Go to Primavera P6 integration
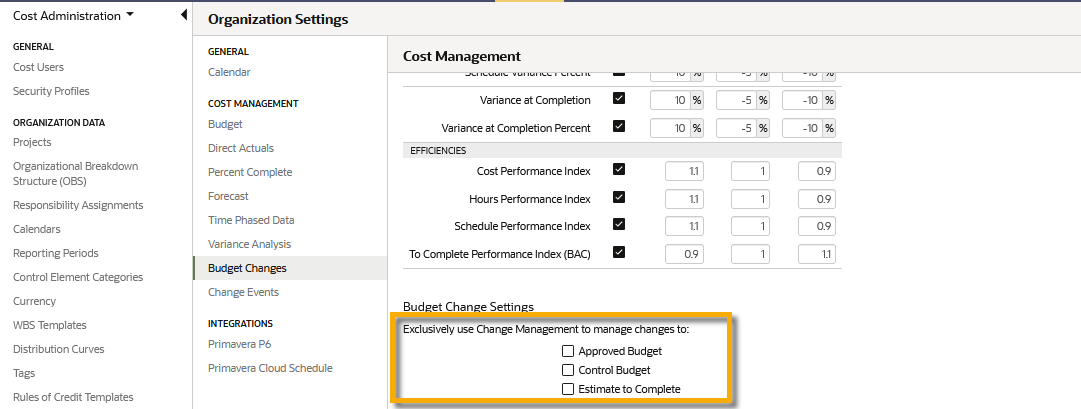This screenshot has height=409, width=1081. click(x=239, y=344)
